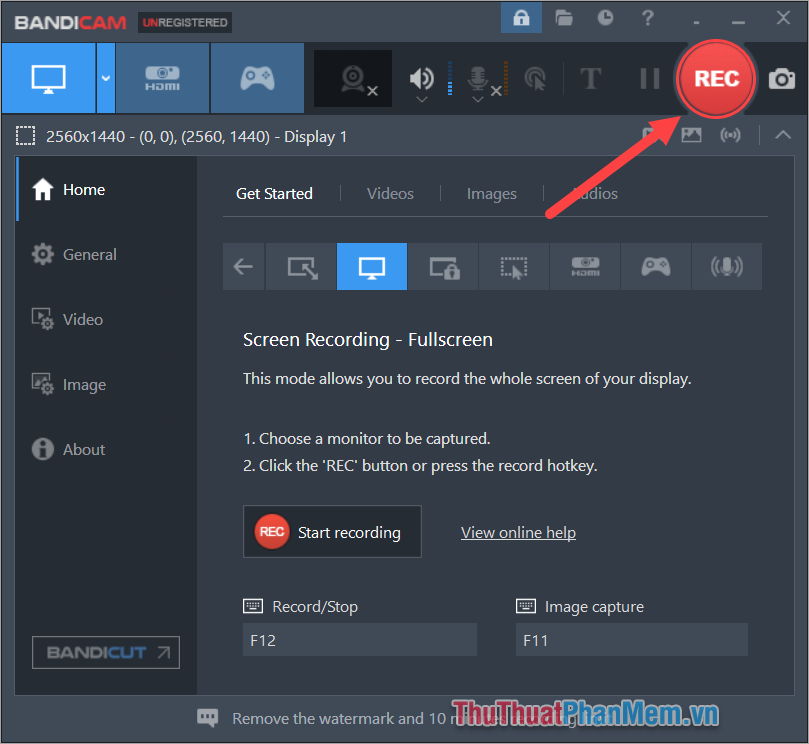Collapse the status bar with the chevron

782,135
